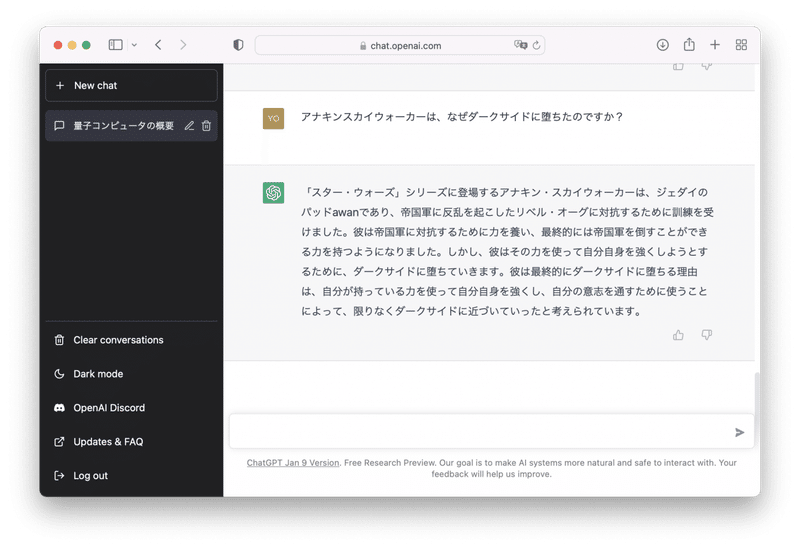Go back with the Safari back arrow
The width and height of the screenshot is (800, 549).
point(158,45)
